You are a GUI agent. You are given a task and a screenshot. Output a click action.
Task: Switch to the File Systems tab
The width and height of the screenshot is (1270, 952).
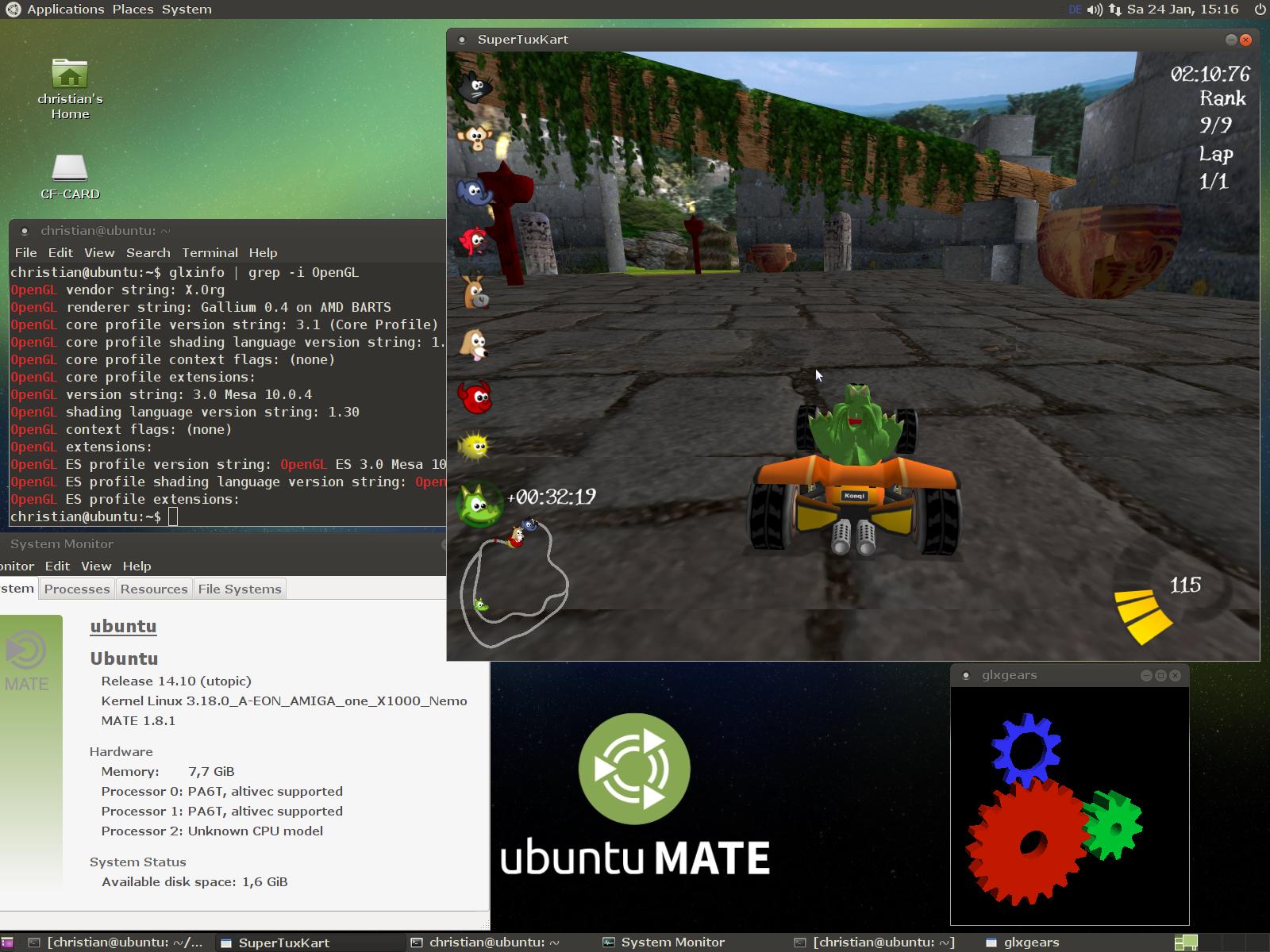coord(240,589)
